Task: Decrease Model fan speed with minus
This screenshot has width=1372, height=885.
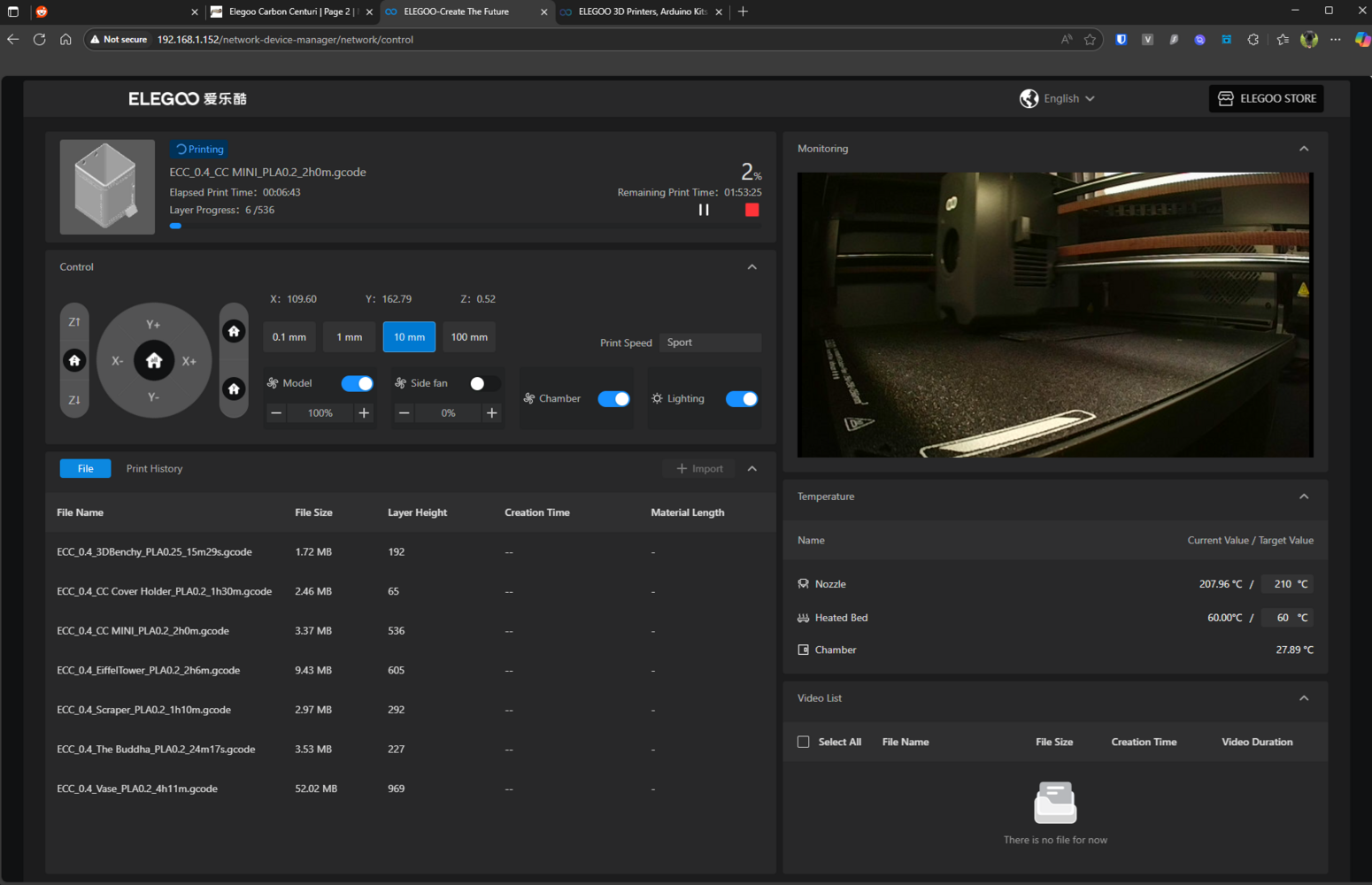Action: [276, 413]
